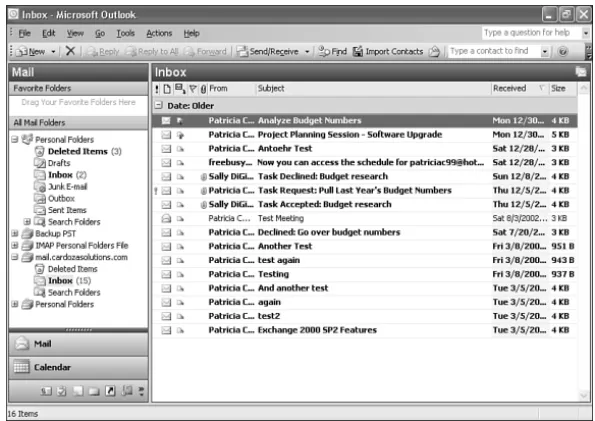Open the Actions menu
Viewport: 595px width, 421px height.
(x=159, y=33)
